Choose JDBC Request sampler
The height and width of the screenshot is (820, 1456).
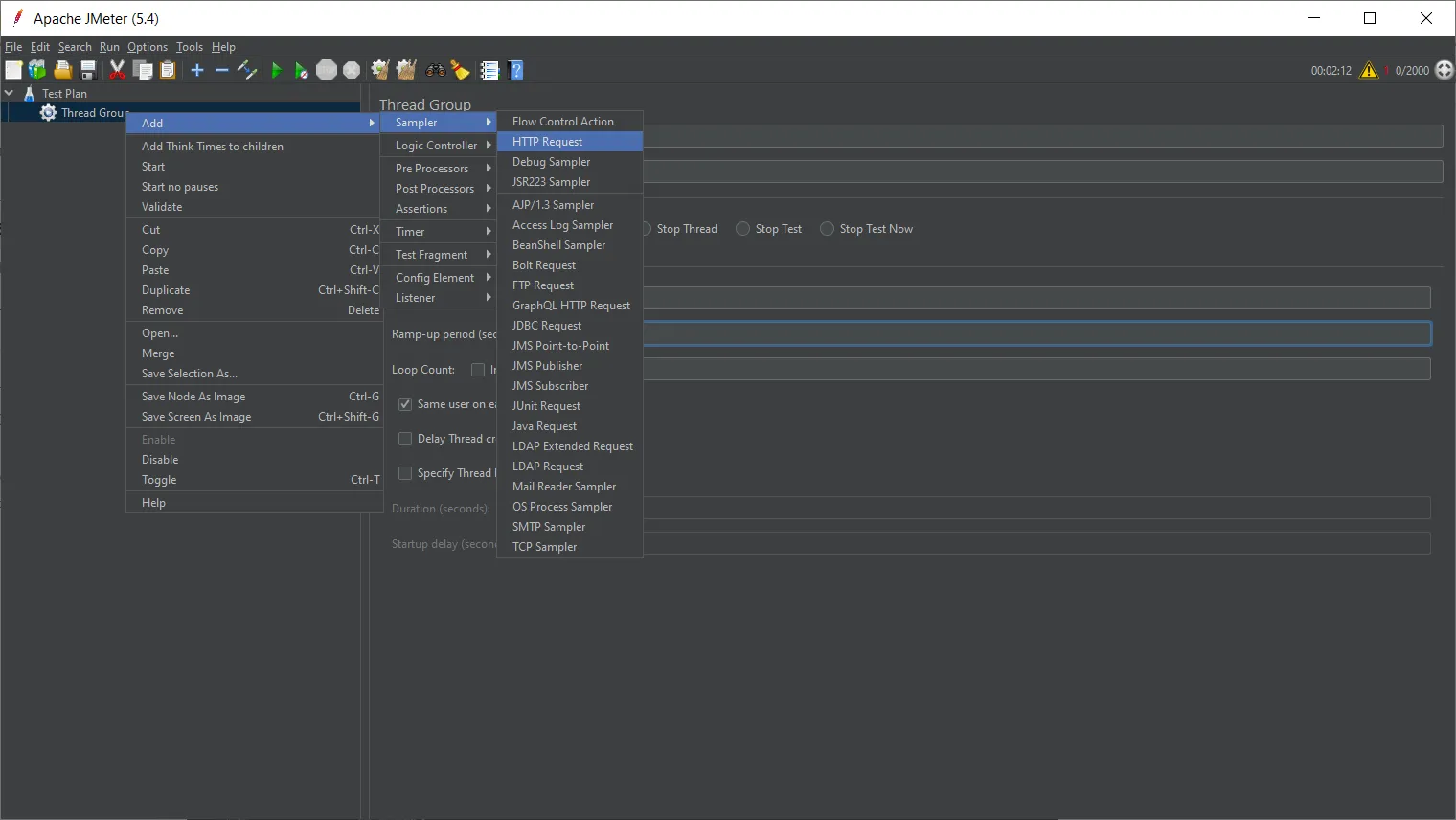pyautogui.click(x=570, y=326)
